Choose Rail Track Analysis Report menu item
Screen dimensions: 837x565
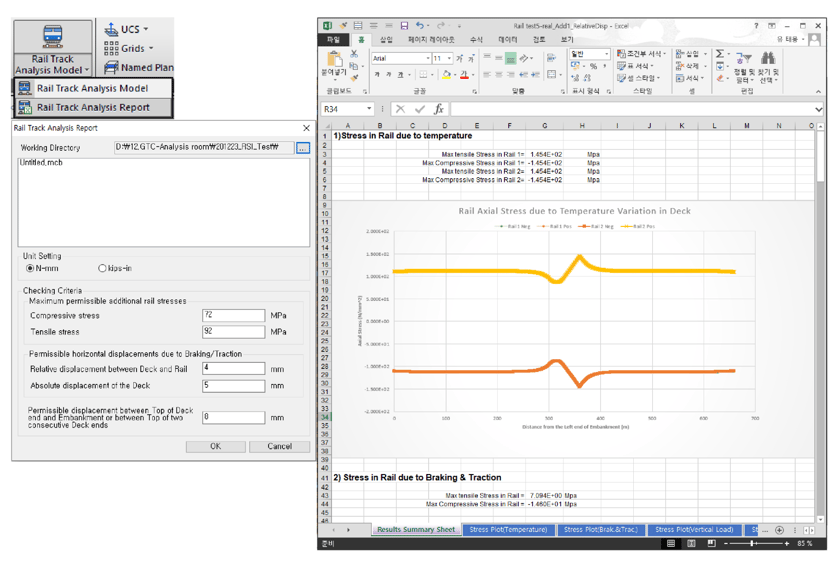pyautogui.click(x=93, y=107)
